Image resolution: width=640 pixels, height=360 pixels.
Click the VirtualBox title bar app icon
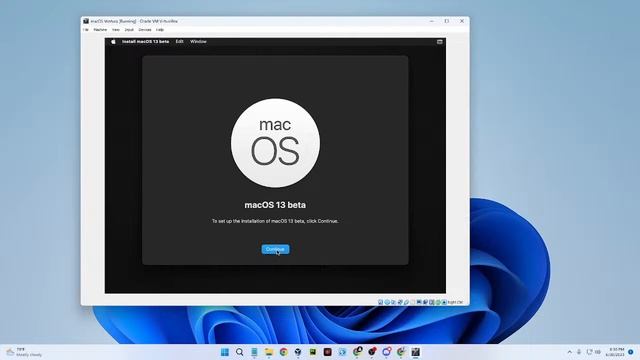coord(86,21)
